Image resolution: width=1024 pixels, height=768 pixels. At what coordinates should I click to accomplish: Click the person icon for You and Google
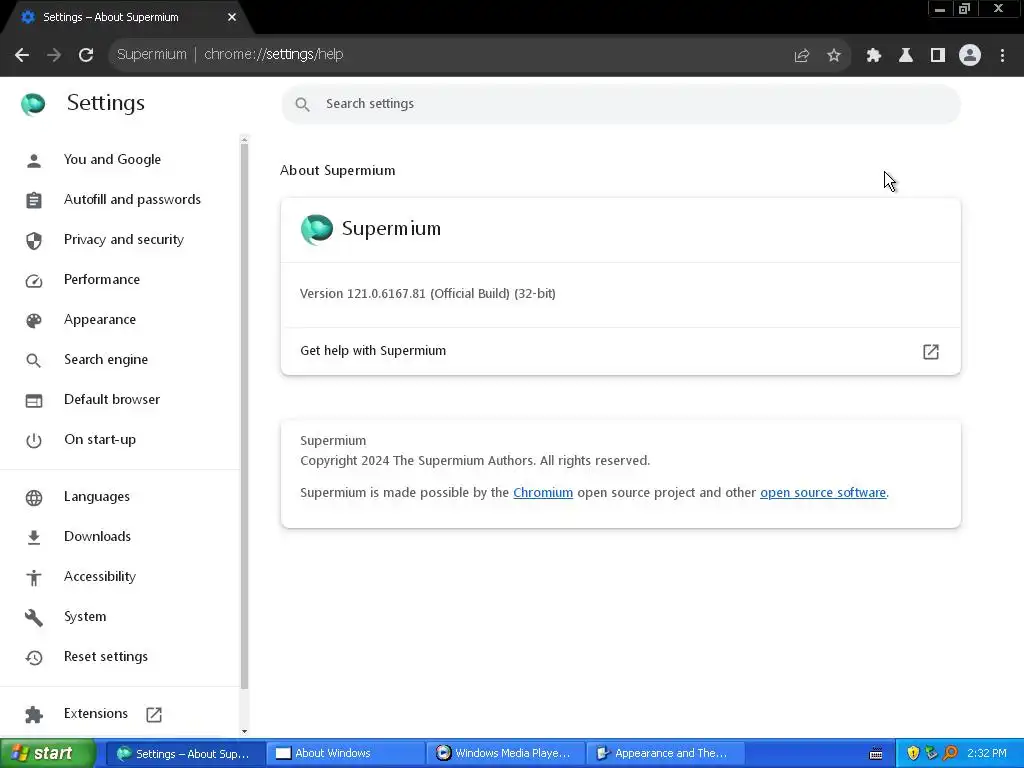[x=33, y=160]
